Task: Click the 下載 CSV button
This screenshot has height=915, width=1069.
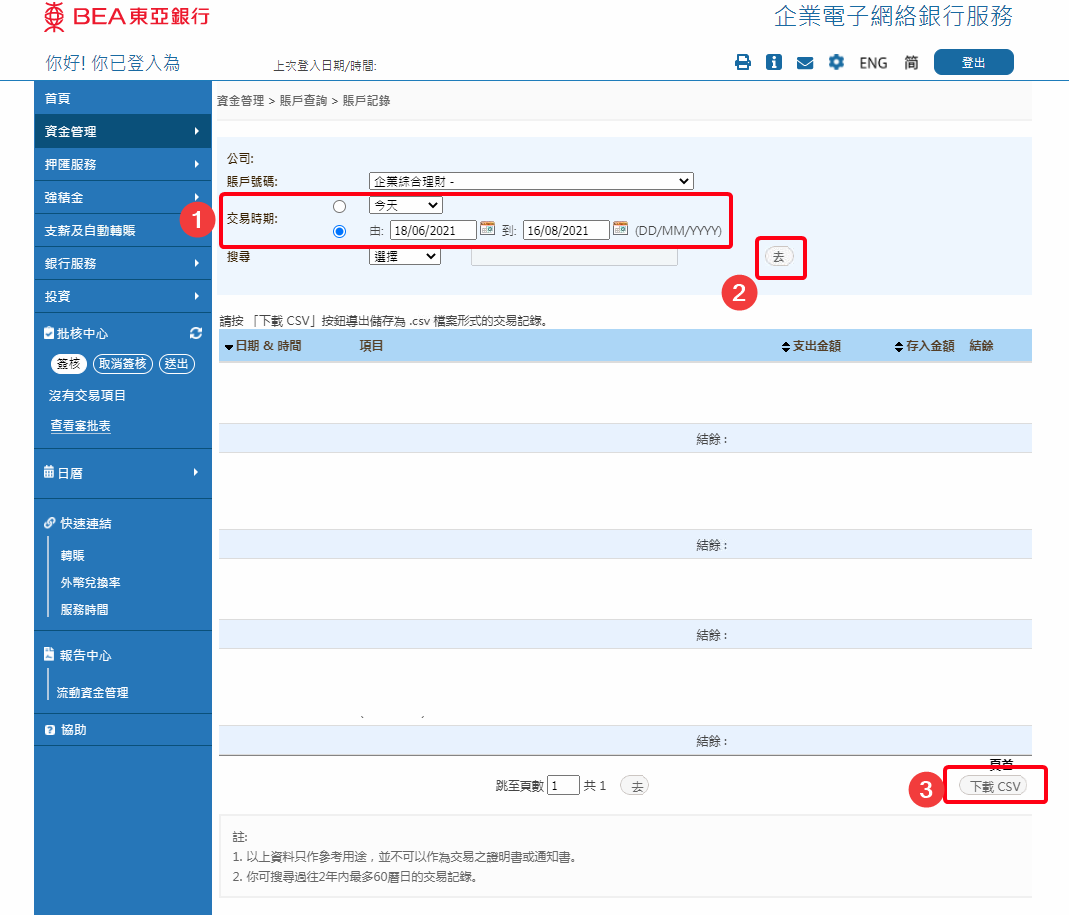Action: coord(992,786)
